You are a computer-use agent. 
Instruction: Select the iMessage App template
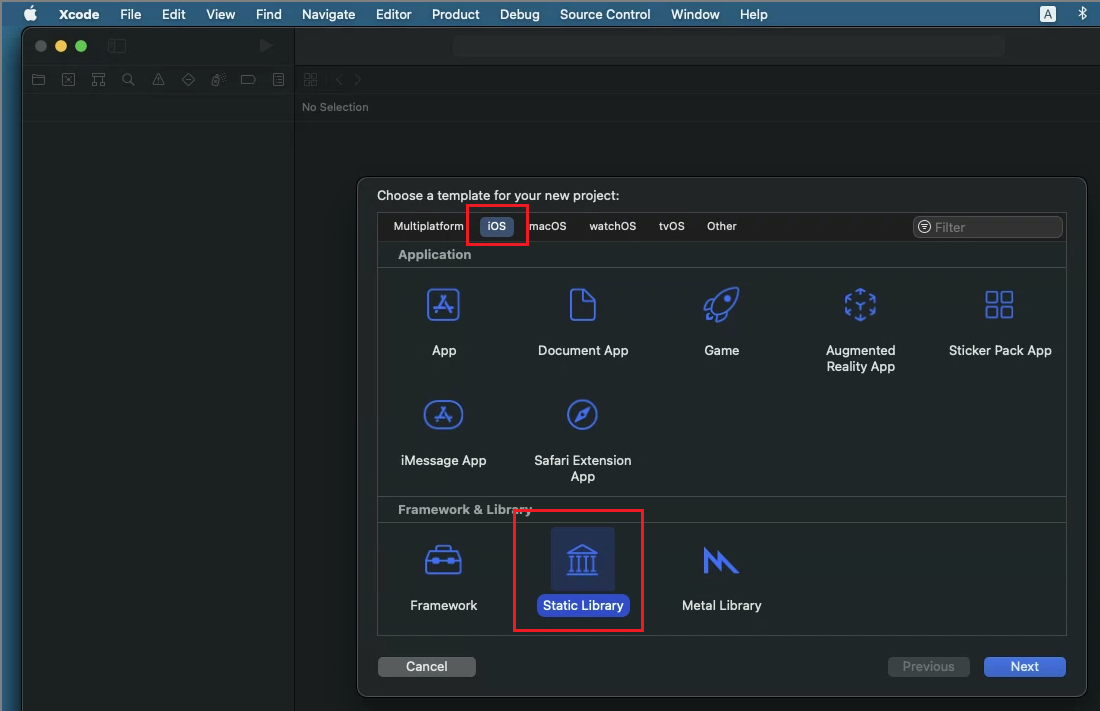tap(443, 415)
